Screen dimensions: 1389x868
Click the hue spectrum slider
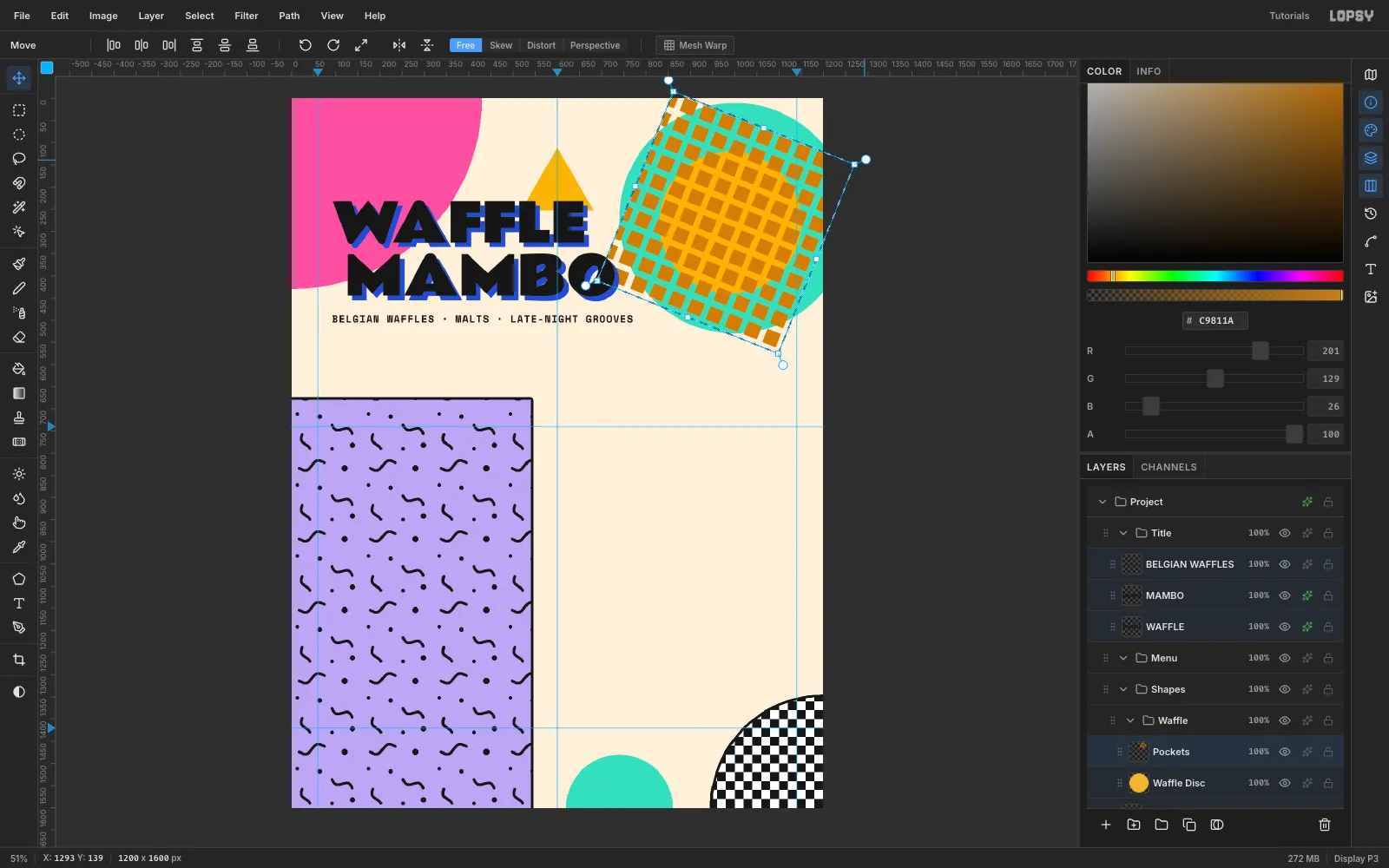pyautogui.click(x=1215, y=276)
